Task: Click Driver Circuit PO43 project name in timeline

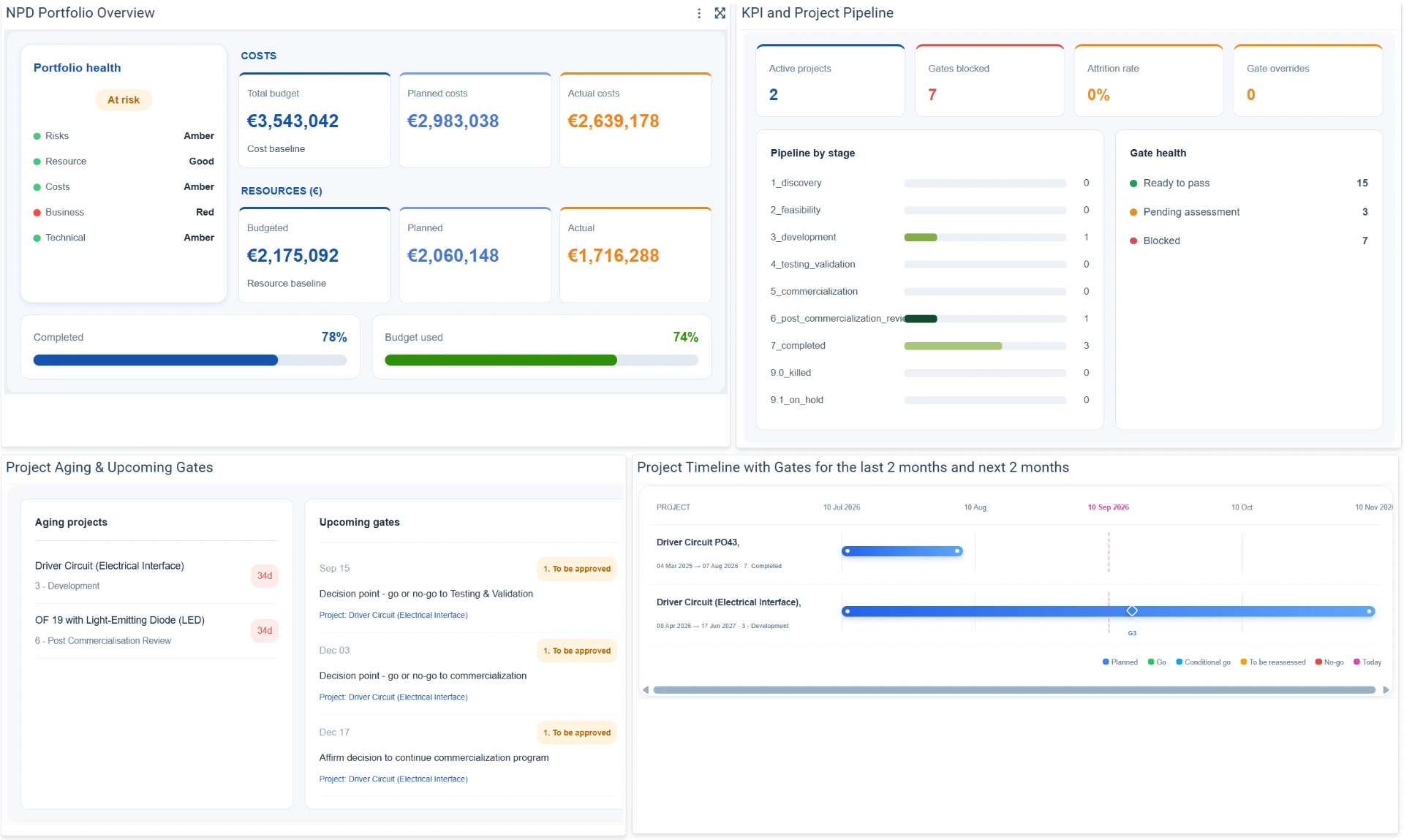Action: (x=698, y=542)
